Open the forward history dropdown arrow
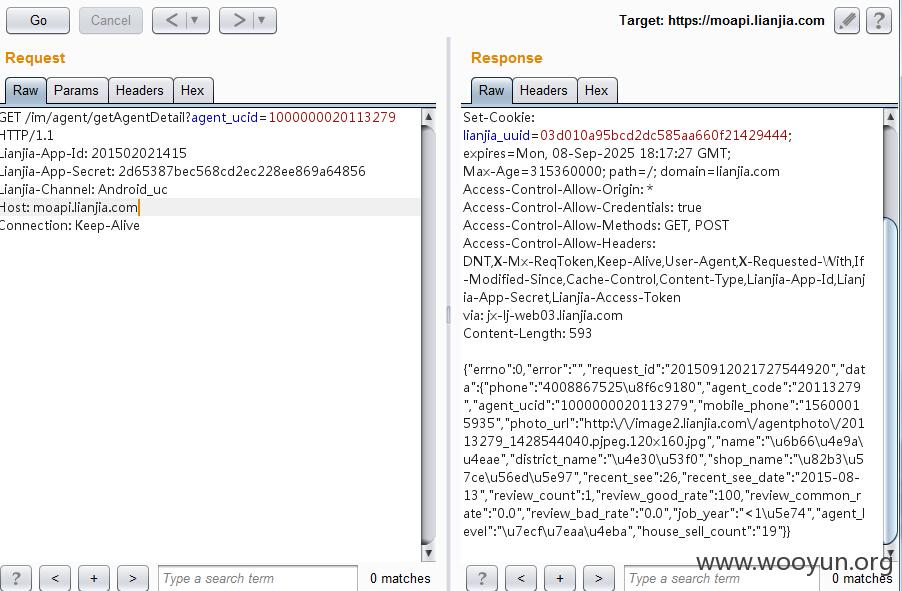 [262, 21]
